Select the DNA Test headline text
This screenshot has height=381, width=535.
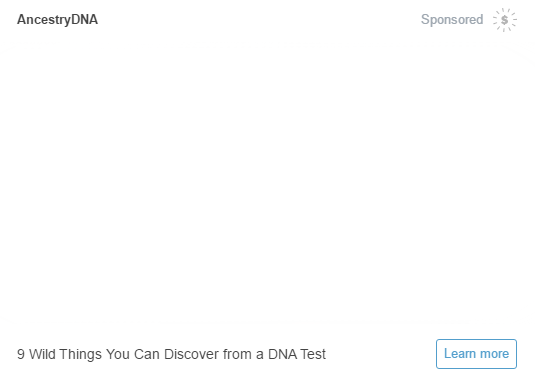171,354
